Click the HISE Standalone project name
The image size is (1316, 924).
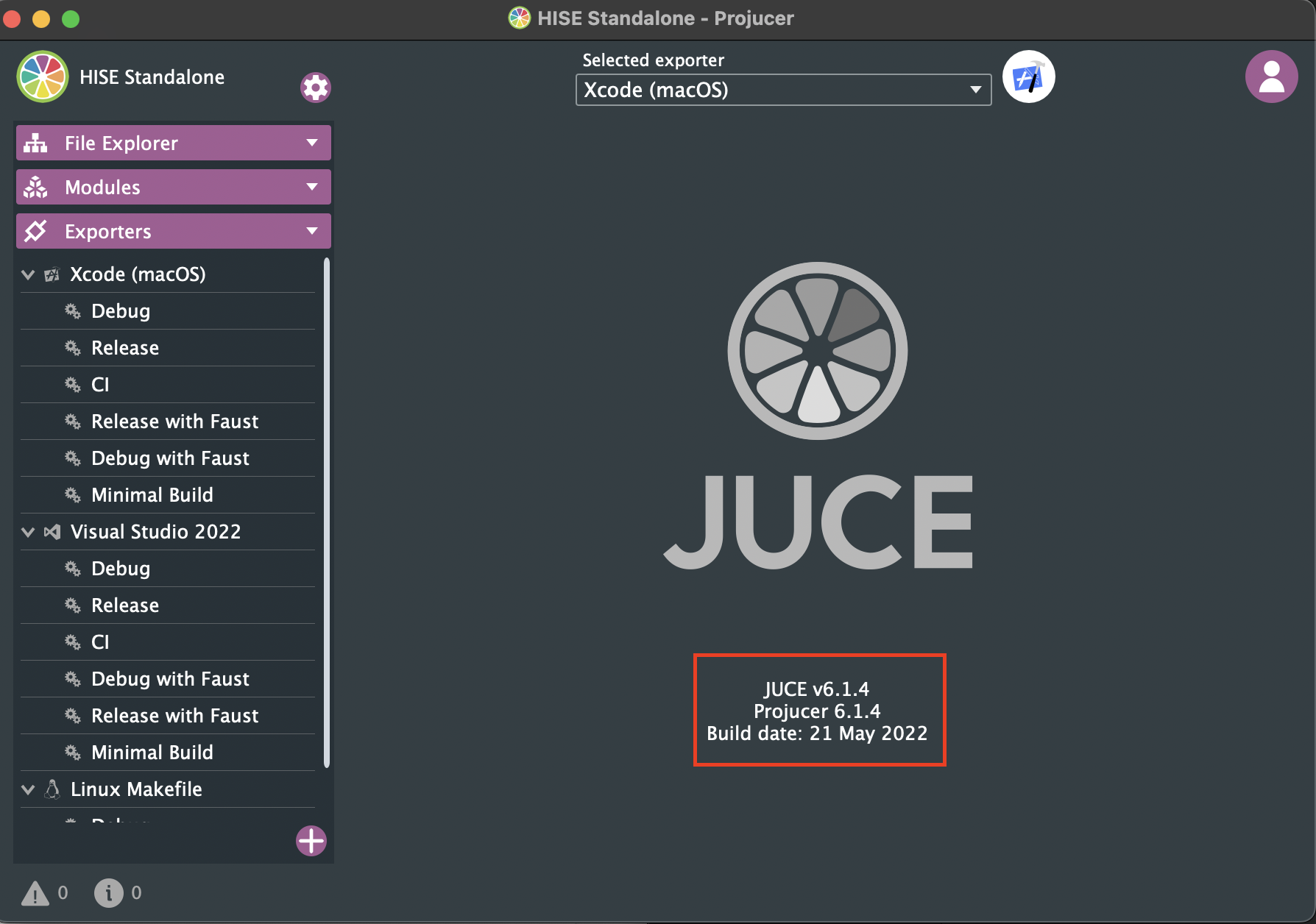coord(152,77)
